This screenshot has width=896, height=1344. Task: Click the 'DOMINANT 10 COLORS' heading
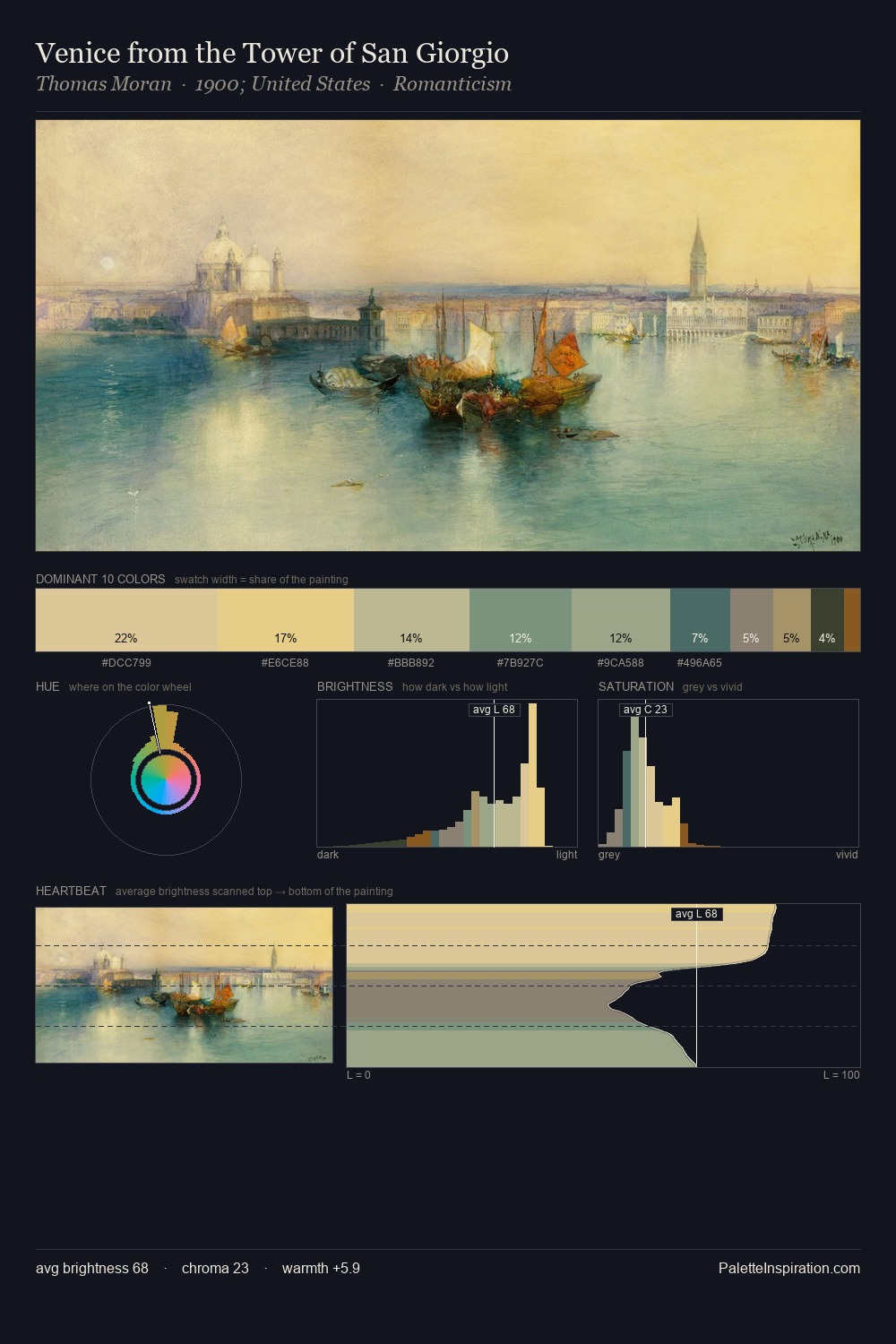coord(100,579)
